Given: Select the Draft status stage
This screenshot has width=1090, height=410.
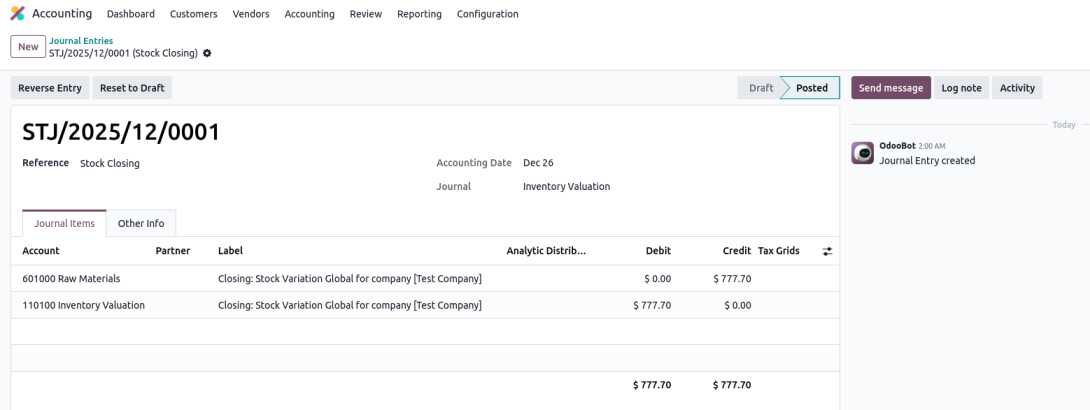Looking at the screenshot, I should click(x=761, y=88).
